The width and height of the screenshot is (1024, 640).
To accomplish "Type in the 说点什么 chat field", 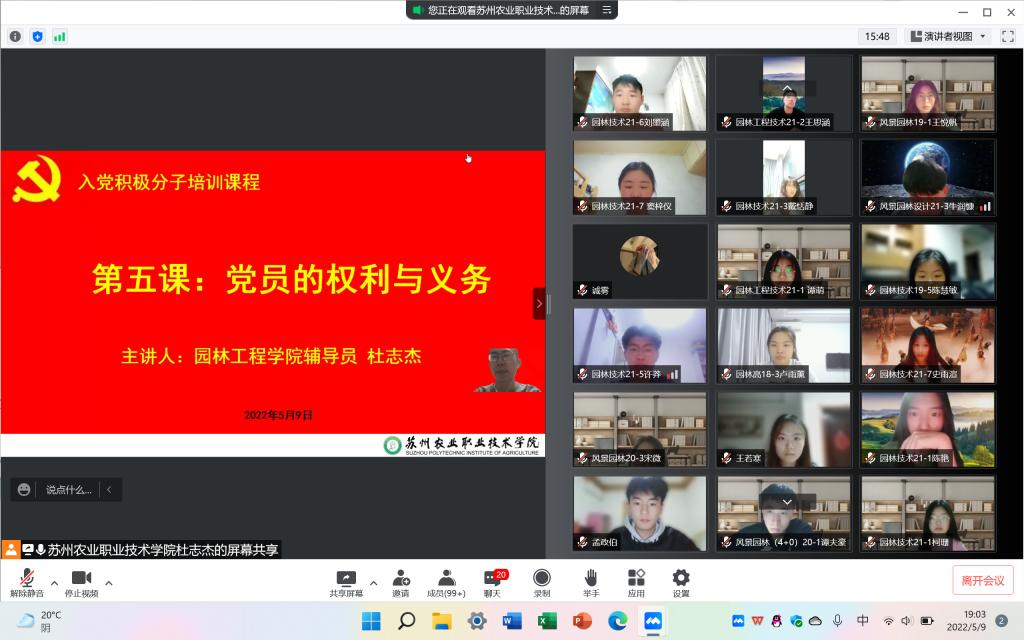I will click(68, 490).
